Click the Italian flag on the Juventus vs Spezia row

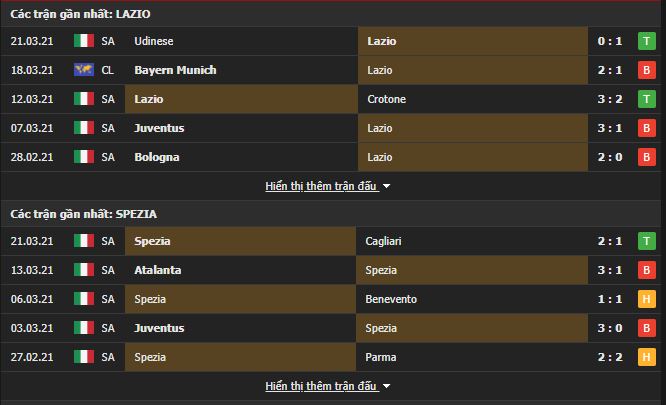coord(84,328)
